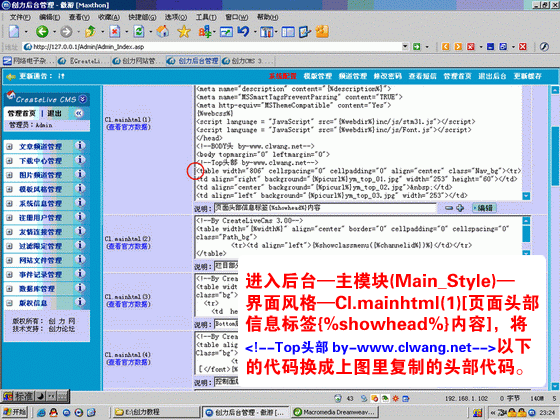Click the plus icon beside 编辑 button

tap(460, 208)
